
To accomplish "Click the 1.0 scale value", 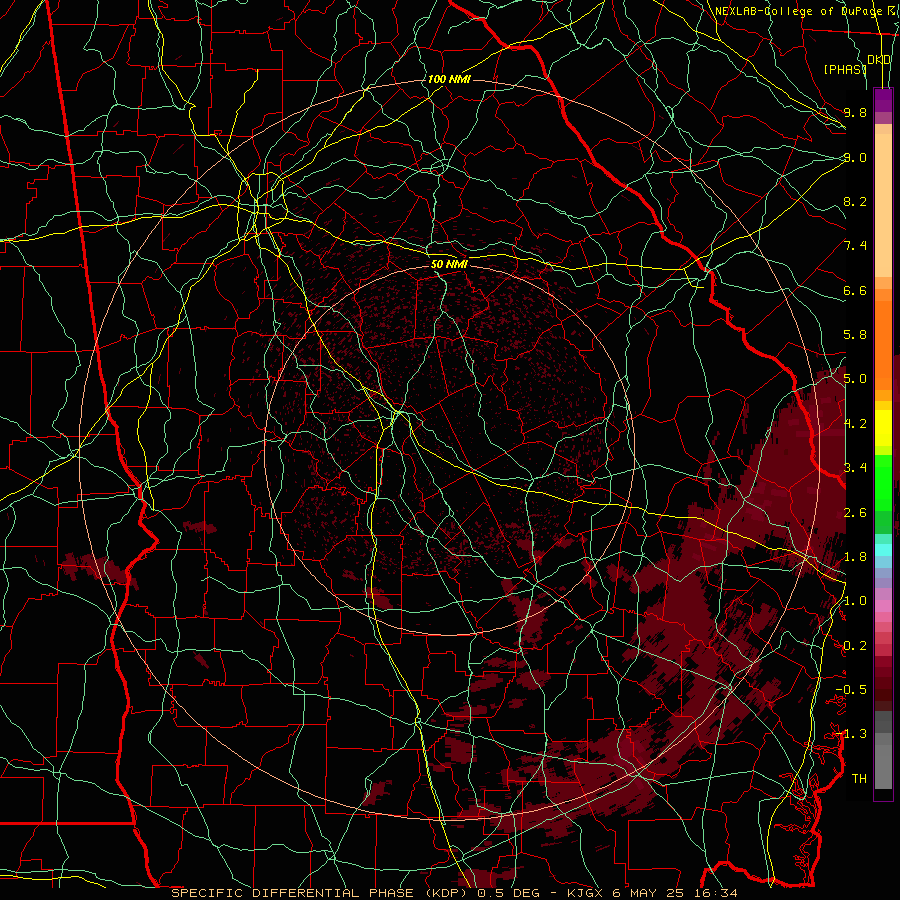I will pos(855,601).
